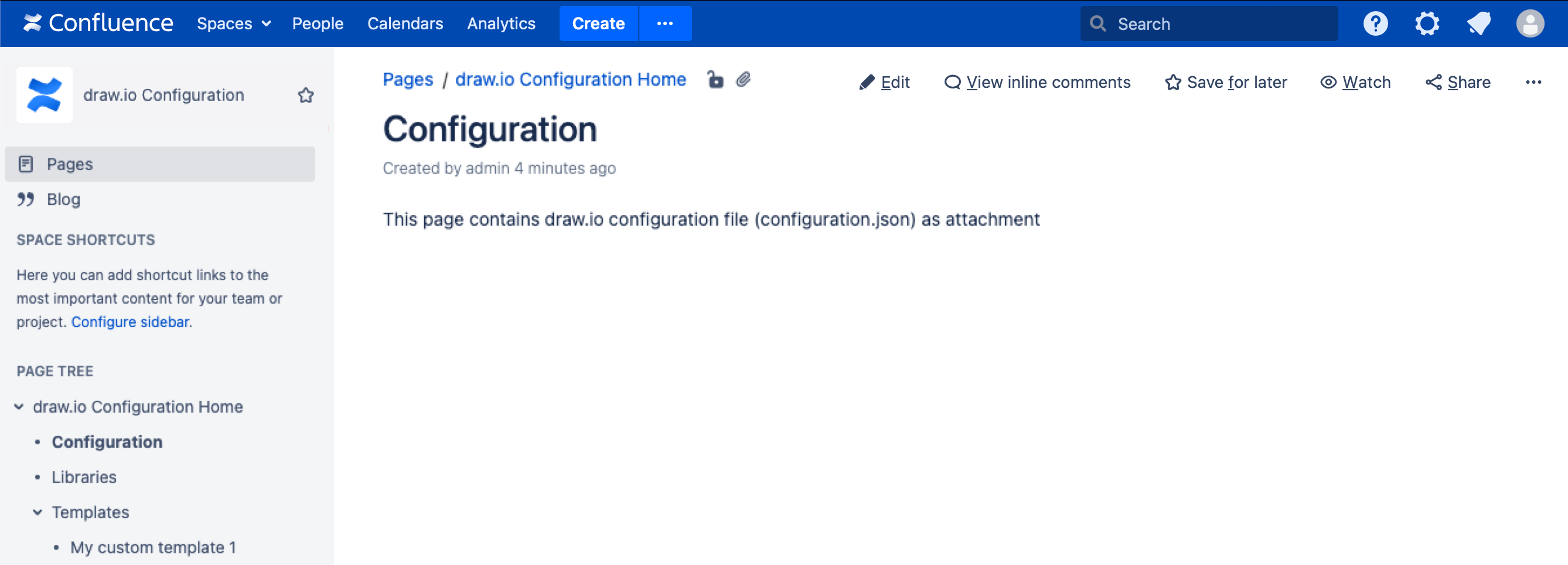The height and width of the screenshot is (565, 1568).
Task: Click the unlocked restrictions padlock icon
Action: 715,80
